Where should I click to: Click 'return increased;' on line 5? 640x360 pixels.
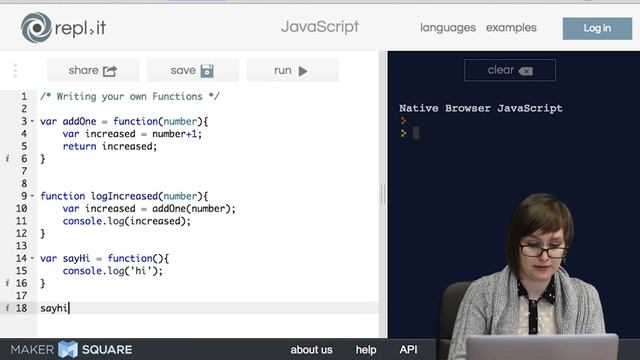tap(110, 146)
